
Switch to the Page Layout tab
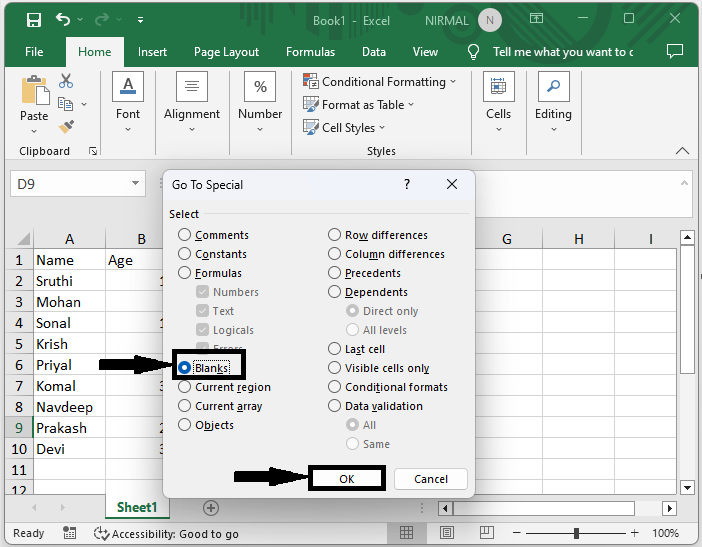pos(226,52)
